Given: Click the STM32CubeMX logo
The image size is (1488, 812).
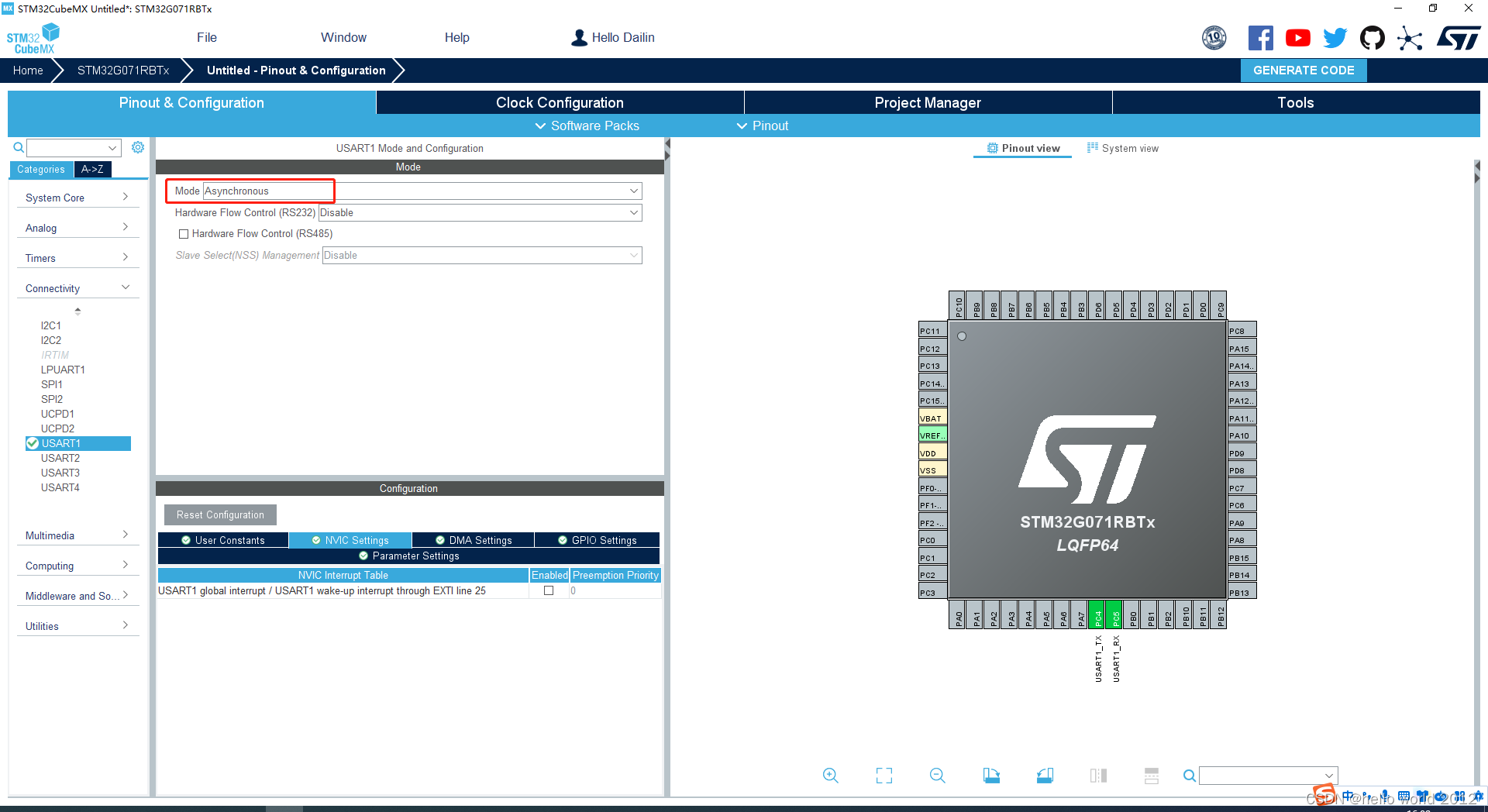Looking at the screenshot, I should click(x=33, y=39).
